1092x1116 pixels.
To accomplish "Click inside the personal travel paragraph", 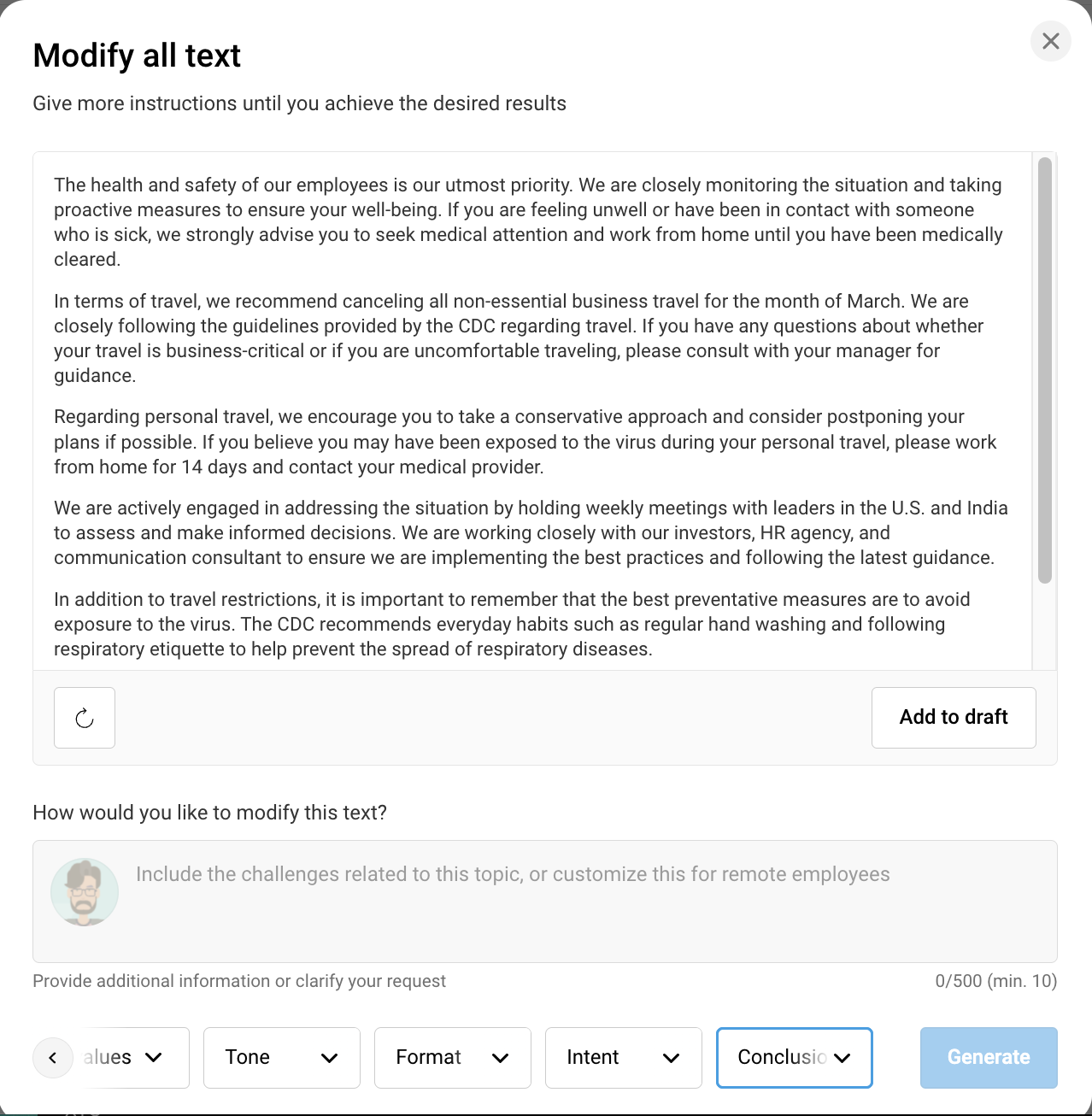I will pyautogui.click(x=513, y=442).
